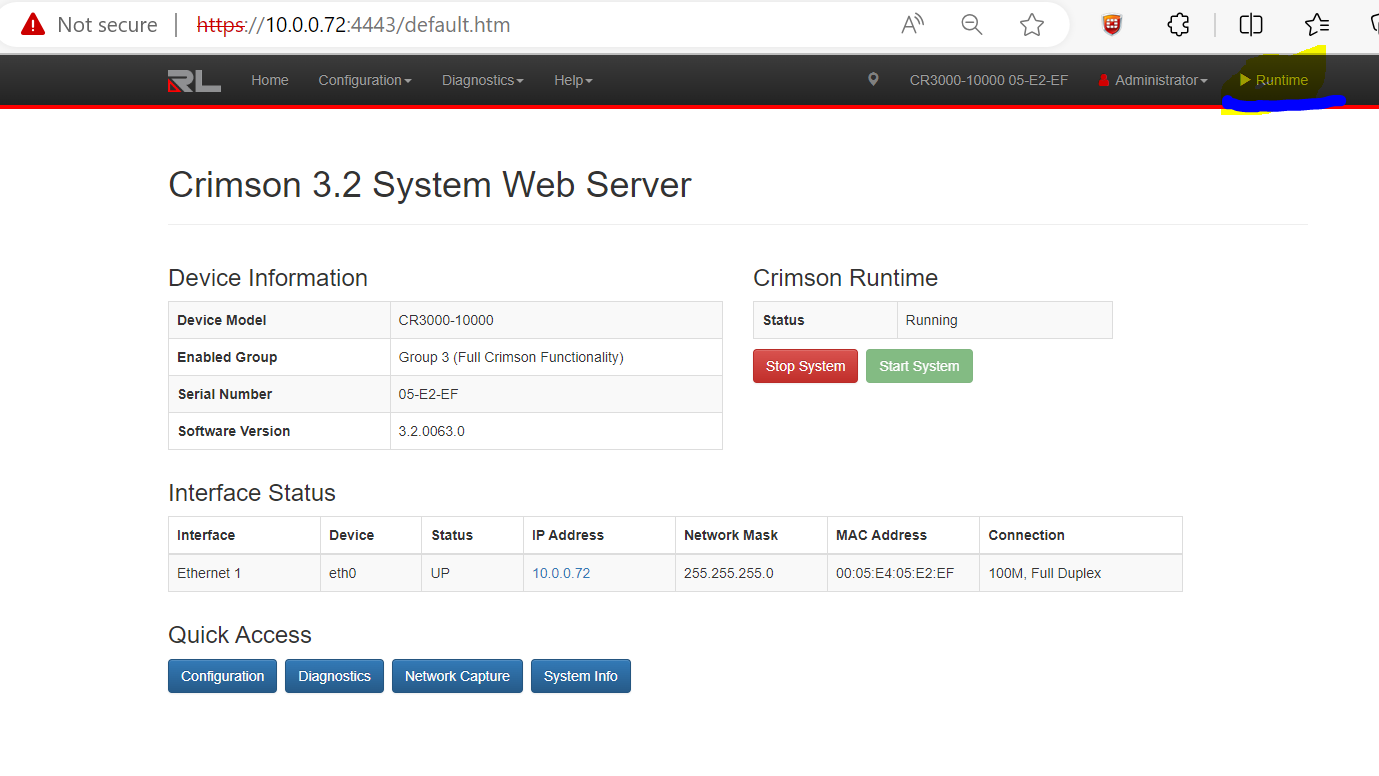This screenshot has width=1379, height=776.
Task: Open the Configuration quick access button
Action: tap(223, 676)
